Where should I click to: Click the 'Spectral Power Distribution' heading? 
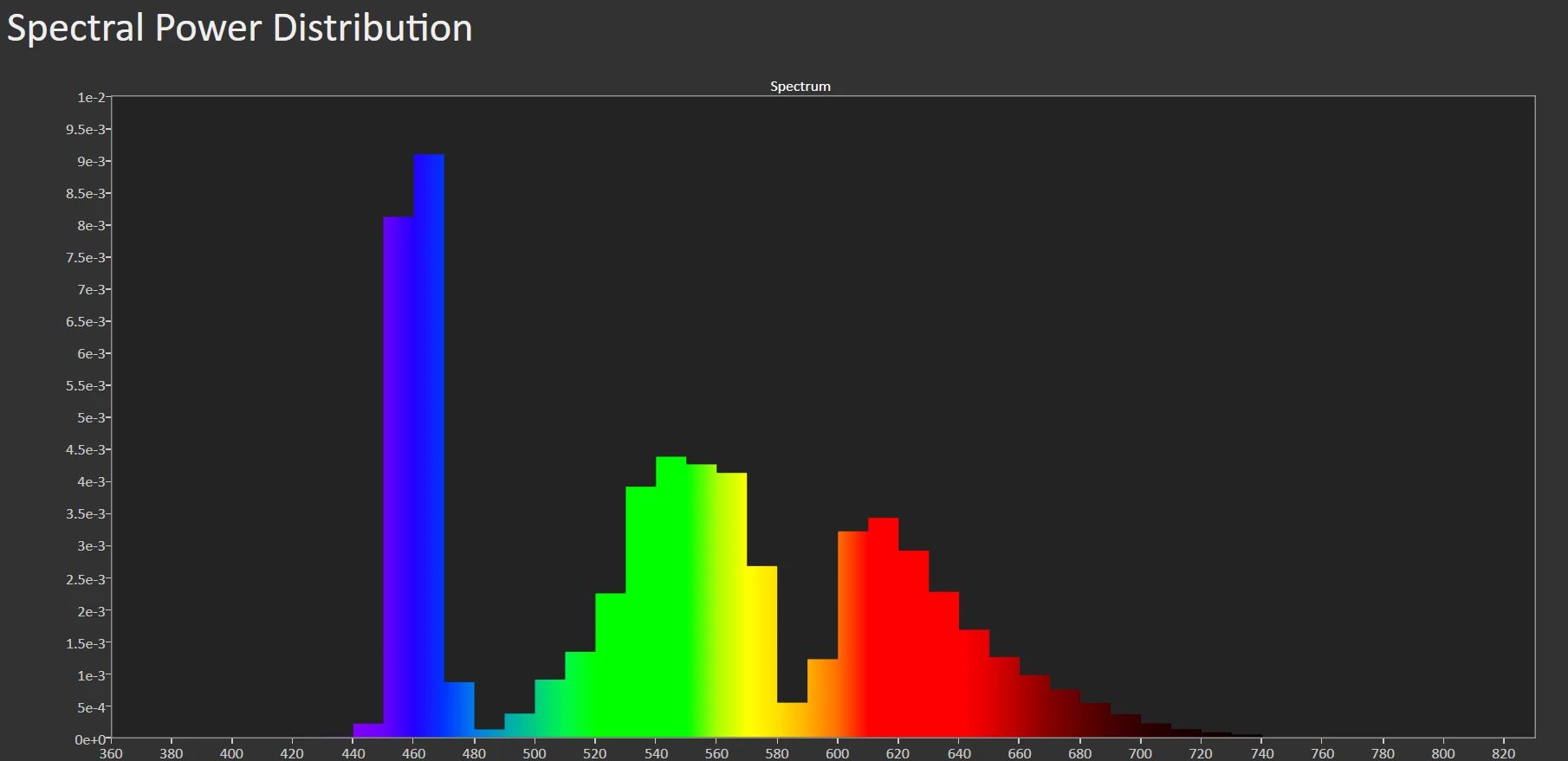[240, 29]
